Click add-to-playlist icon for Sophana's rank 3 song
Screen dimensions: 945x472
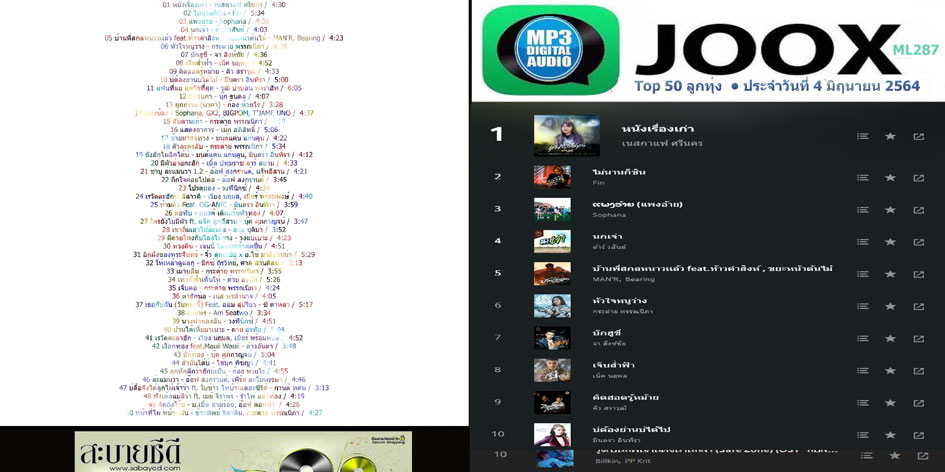pos(862,210)
